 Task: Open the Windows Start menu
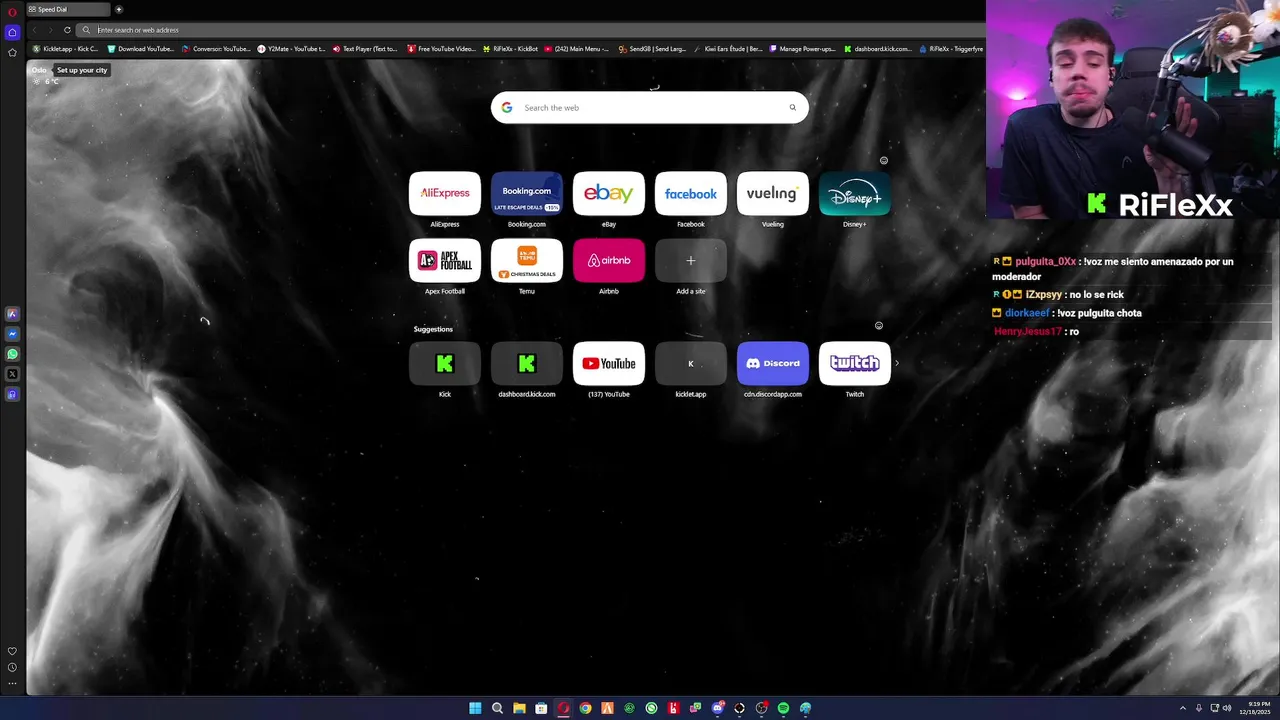pos(476,708)
